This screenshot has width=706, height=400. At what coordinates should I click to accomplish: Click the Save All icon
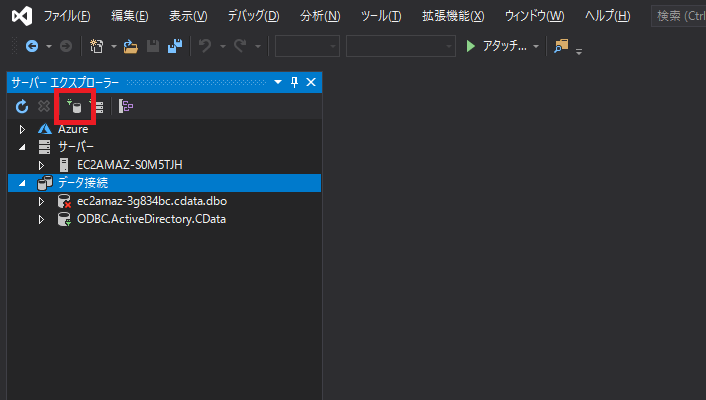174,47
